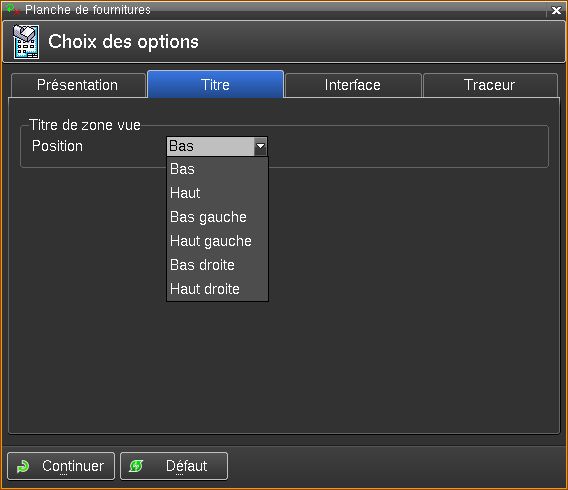This screenshot has height=490, width=568.
Task: Click the Continuer button
Action: (x=61, y=466)
